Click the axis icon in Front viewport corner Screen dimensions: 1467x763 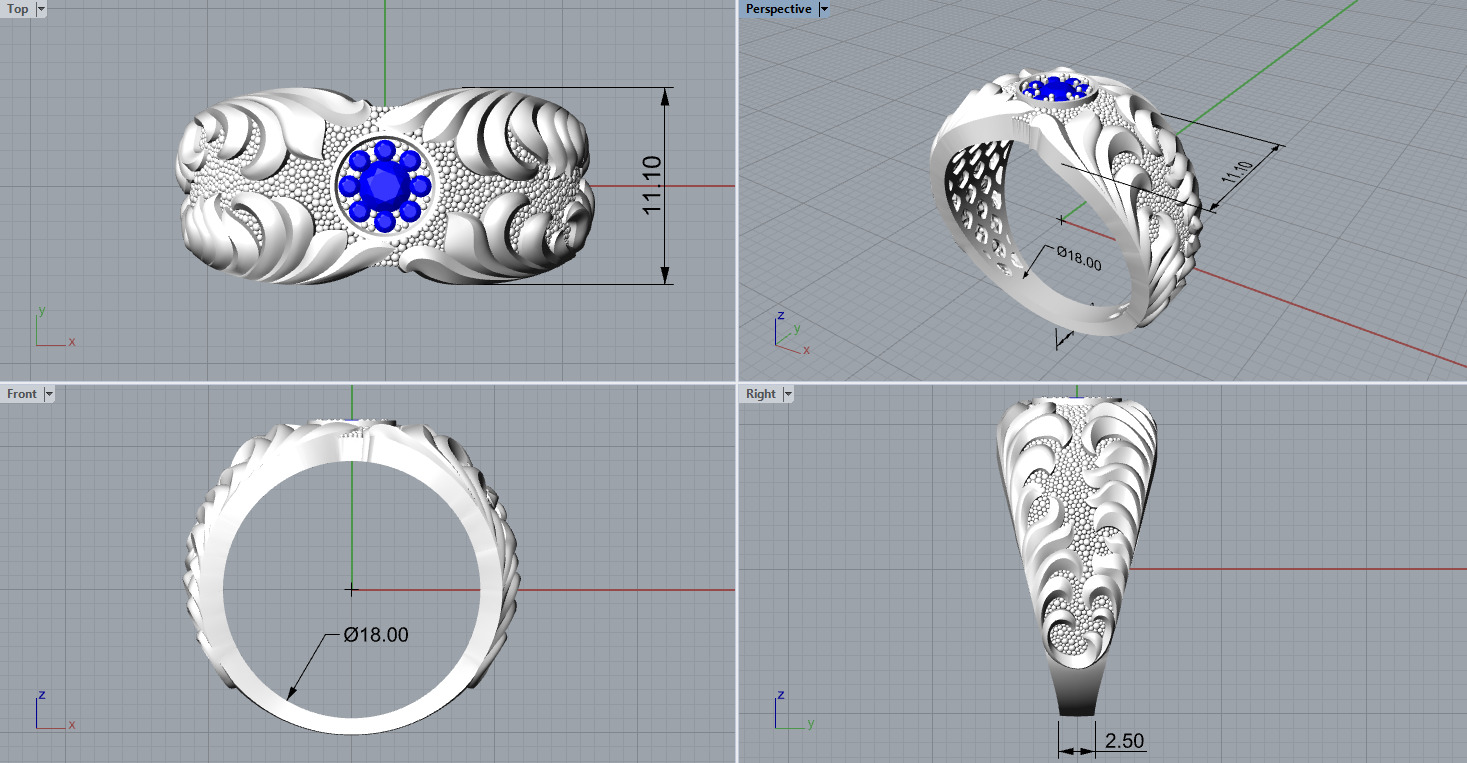click(54, 709)
